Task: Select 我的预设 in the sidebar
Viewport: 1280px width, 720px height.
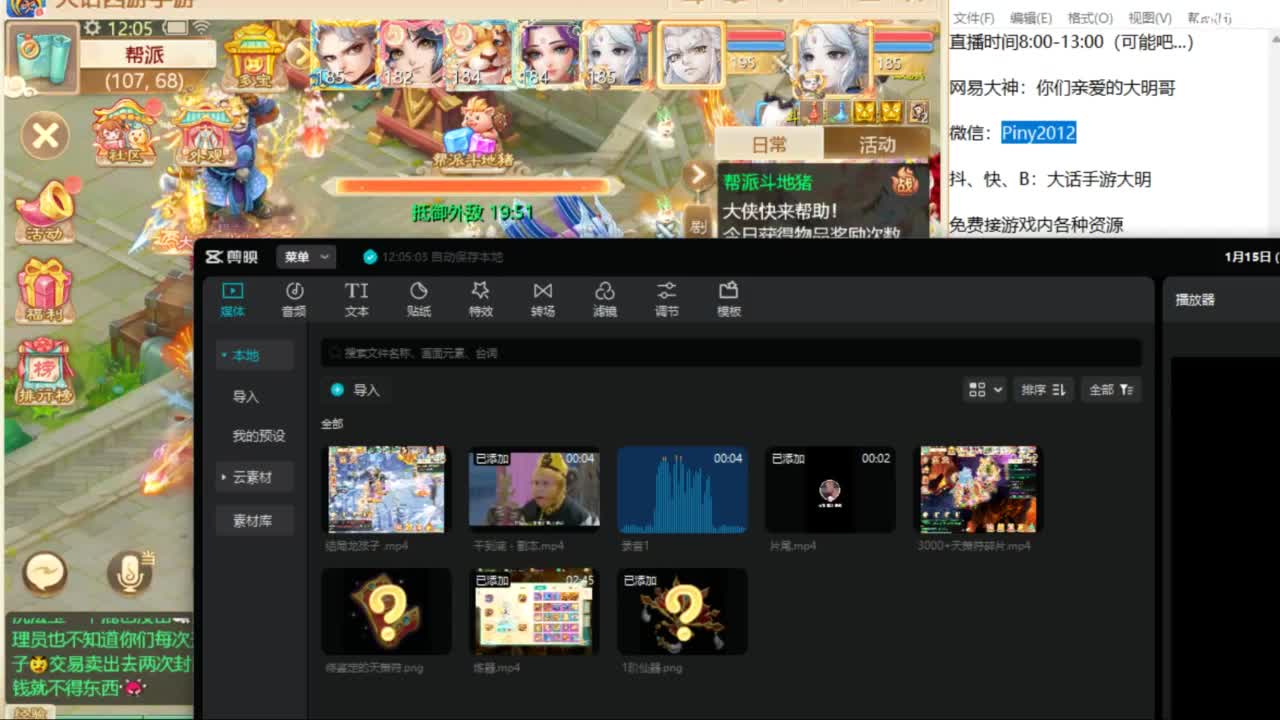Action: pyautogui.click(x=259, y=436)
